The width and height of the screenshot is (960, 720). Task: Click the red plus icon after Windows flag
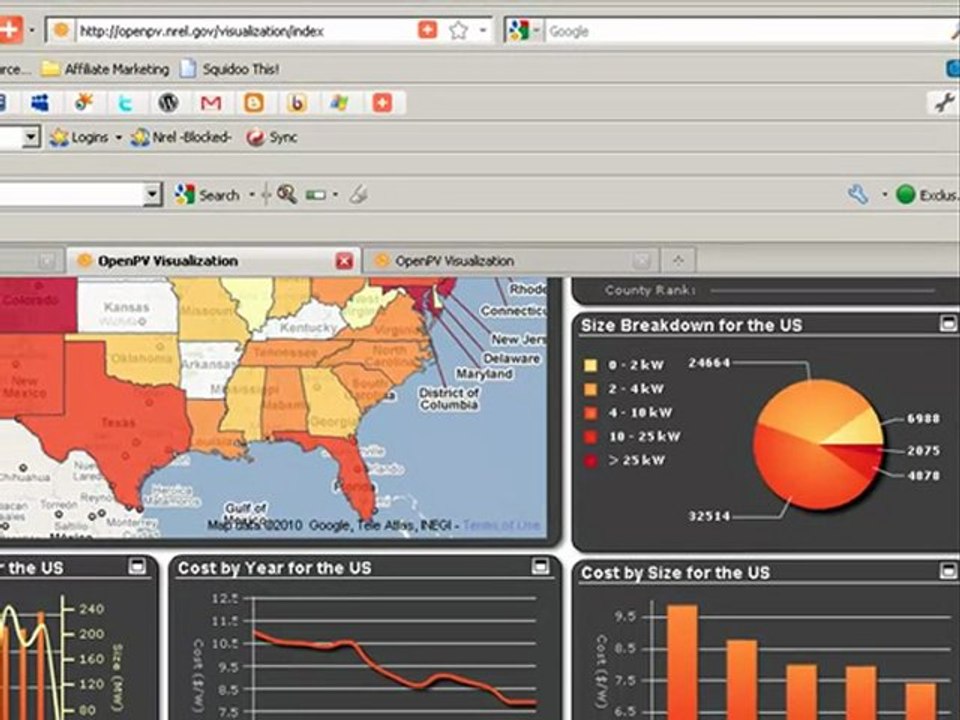[x=382, y=102]
